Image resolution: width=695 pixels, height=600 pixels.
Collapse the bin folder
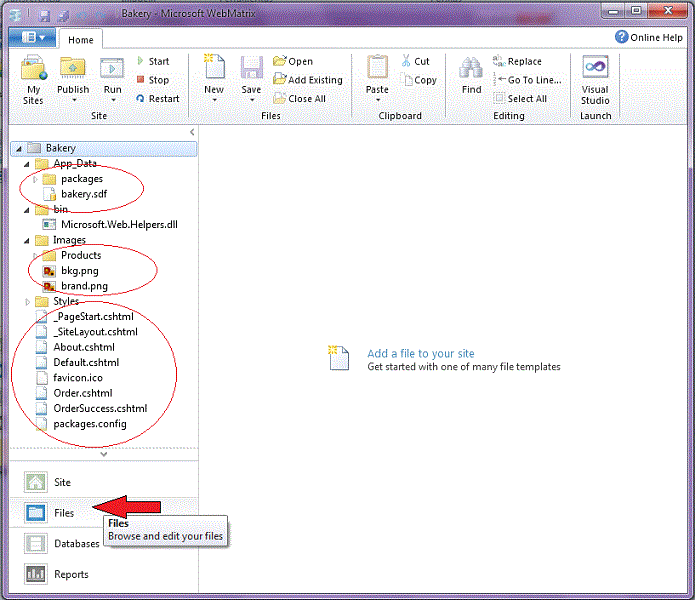27,210
